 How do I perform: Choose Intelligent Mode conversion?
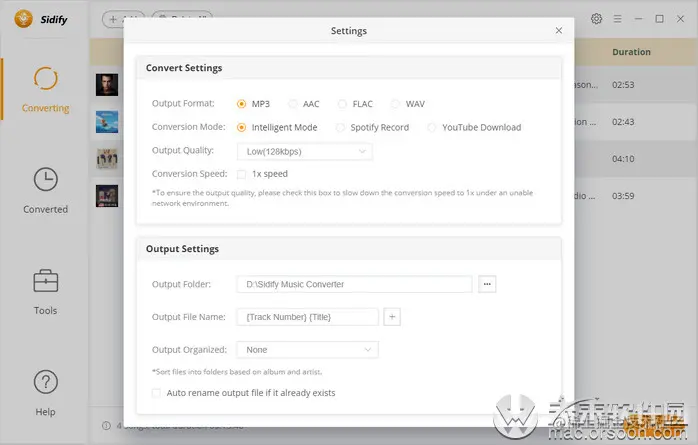241,127
